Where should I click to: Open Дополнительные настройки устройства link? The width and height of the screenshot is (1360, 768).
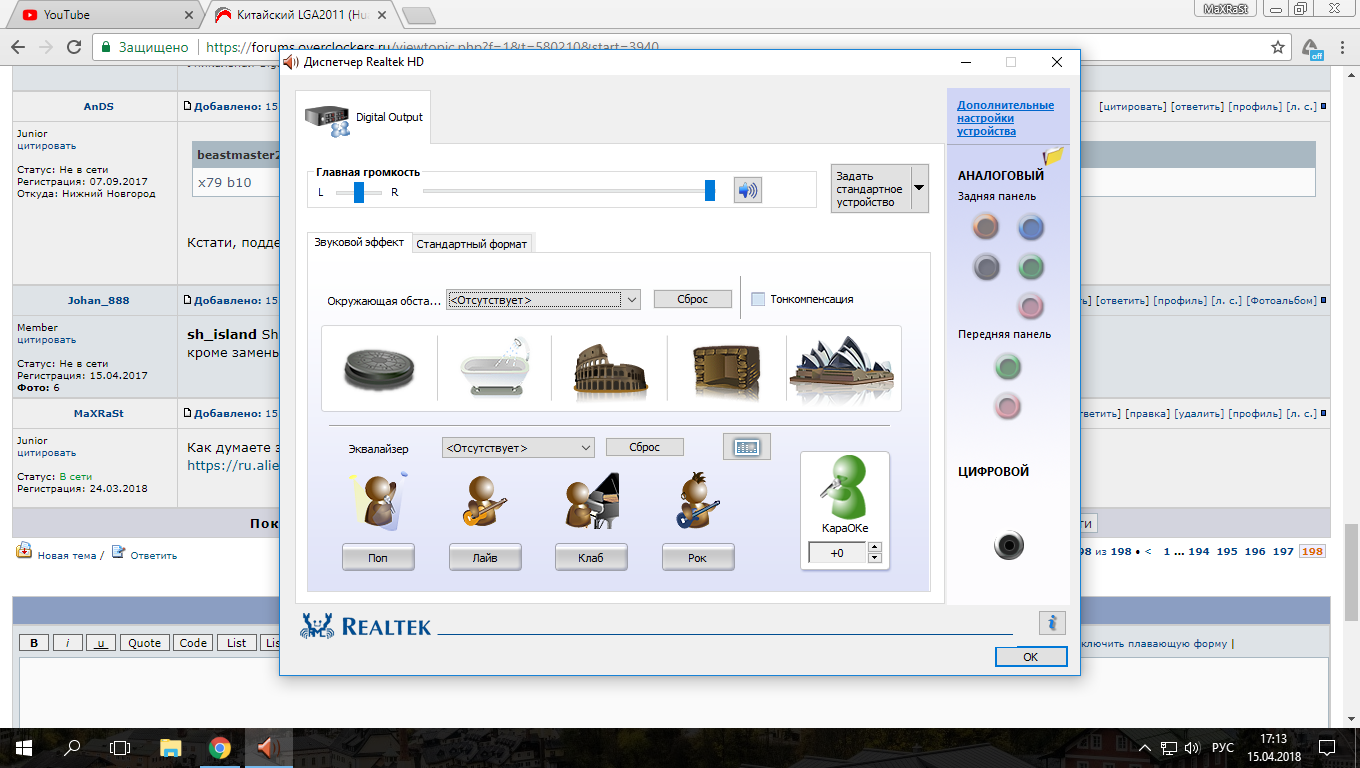coord(1005,118)
